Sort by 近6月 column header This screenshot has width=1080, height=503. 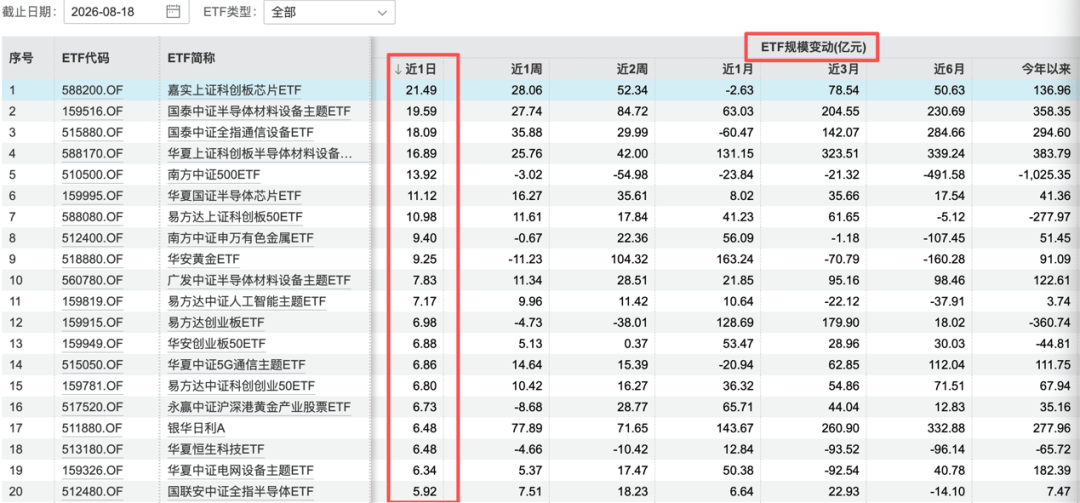tap(948, 69)
